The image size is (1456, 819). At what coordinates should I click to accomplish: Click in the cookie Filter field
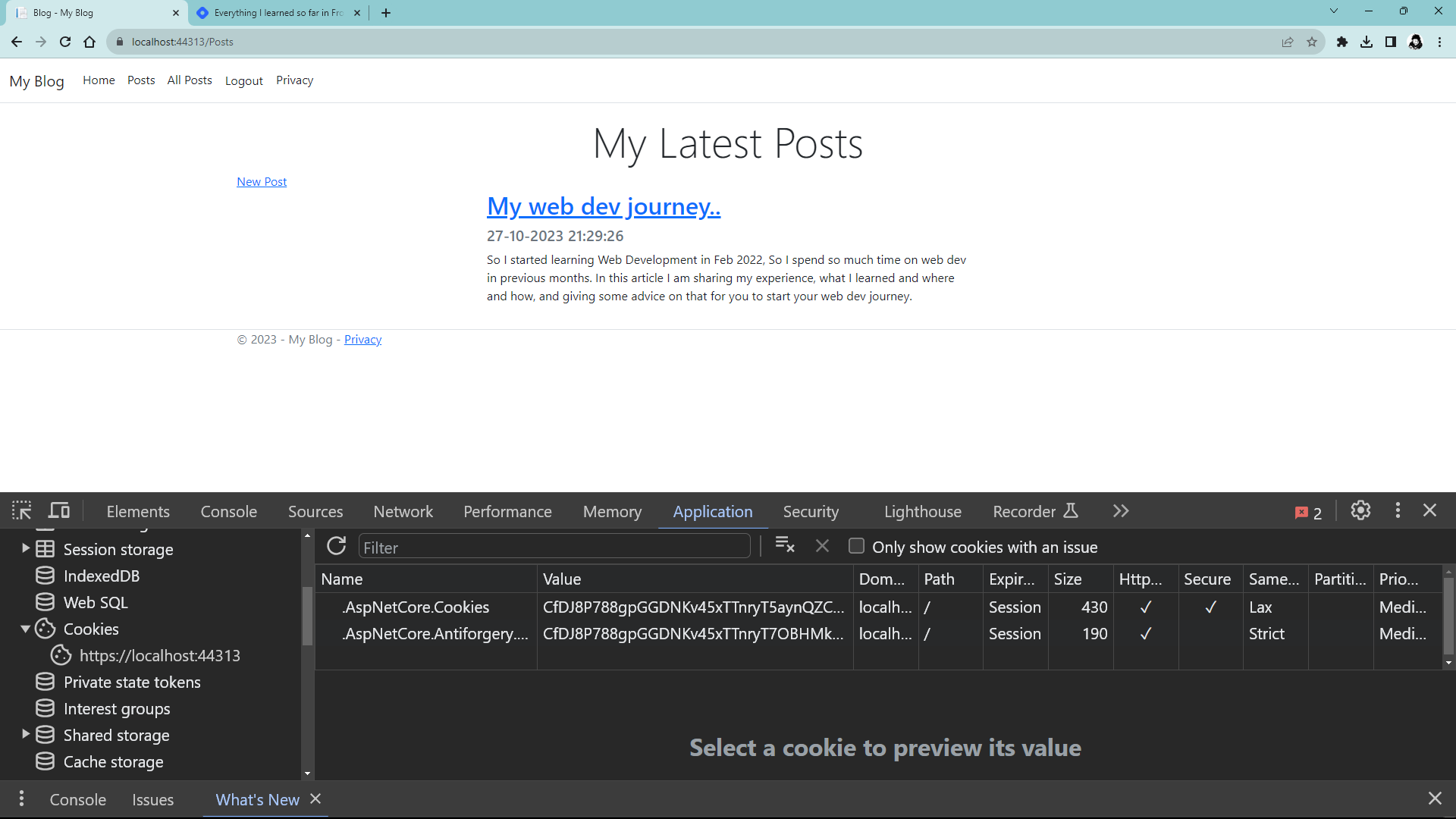tap(554, 548)
